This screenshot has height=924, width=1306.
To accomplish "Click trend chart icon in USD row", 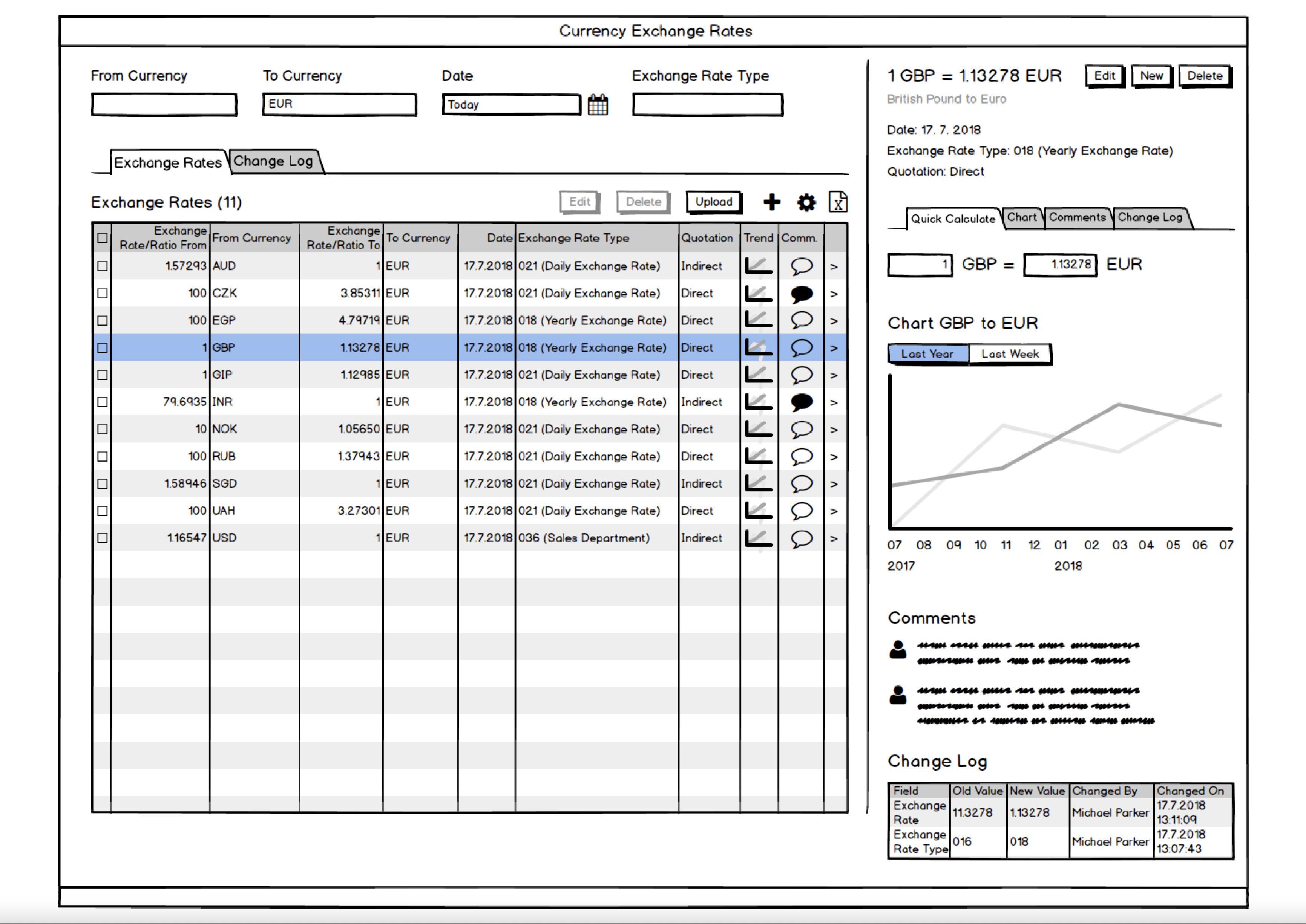I will [758, 538].
